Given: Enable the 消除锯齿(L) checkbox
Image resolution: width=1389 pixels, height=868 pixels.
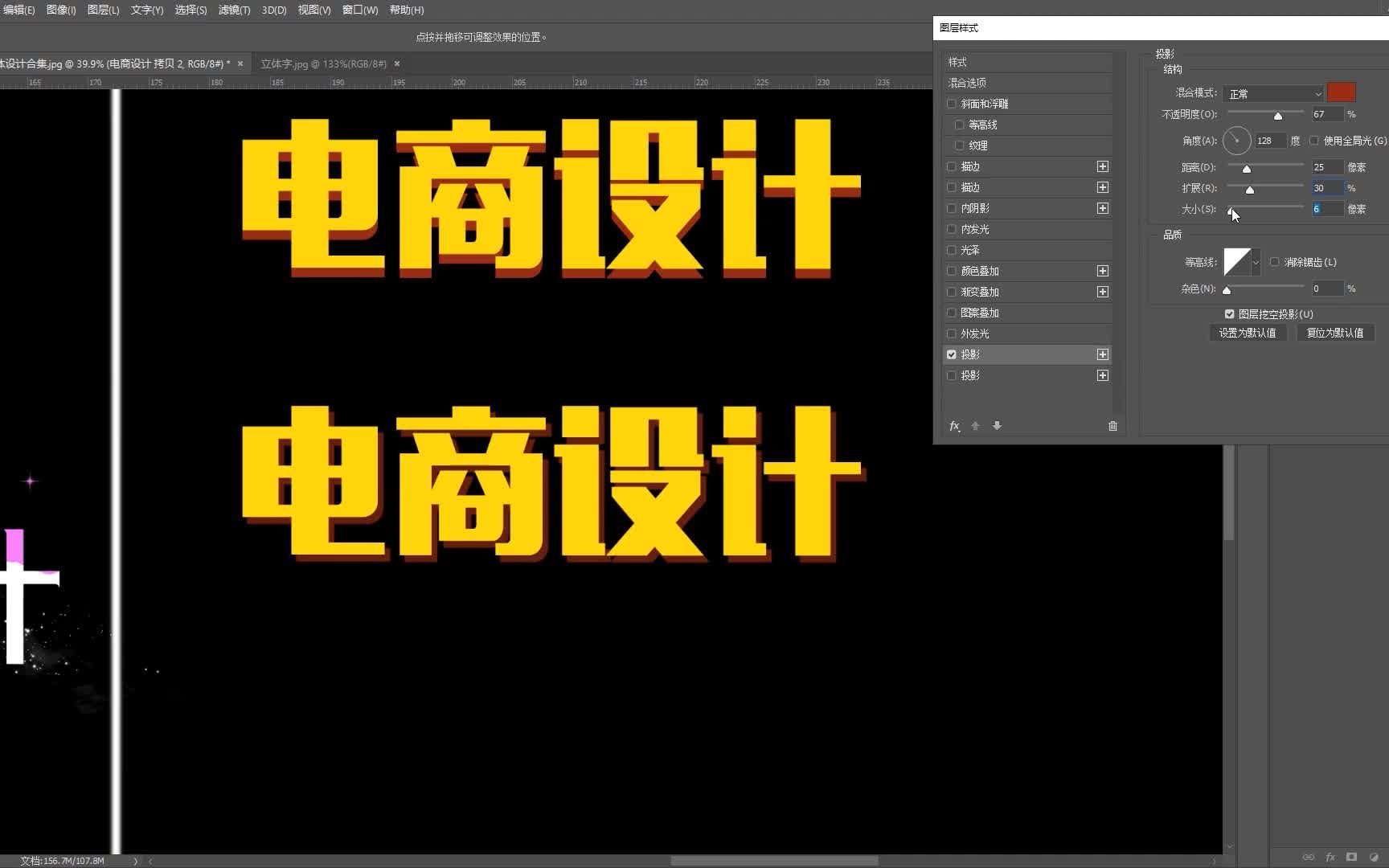Looking at the screenshot, I should tap(1274, 262).
